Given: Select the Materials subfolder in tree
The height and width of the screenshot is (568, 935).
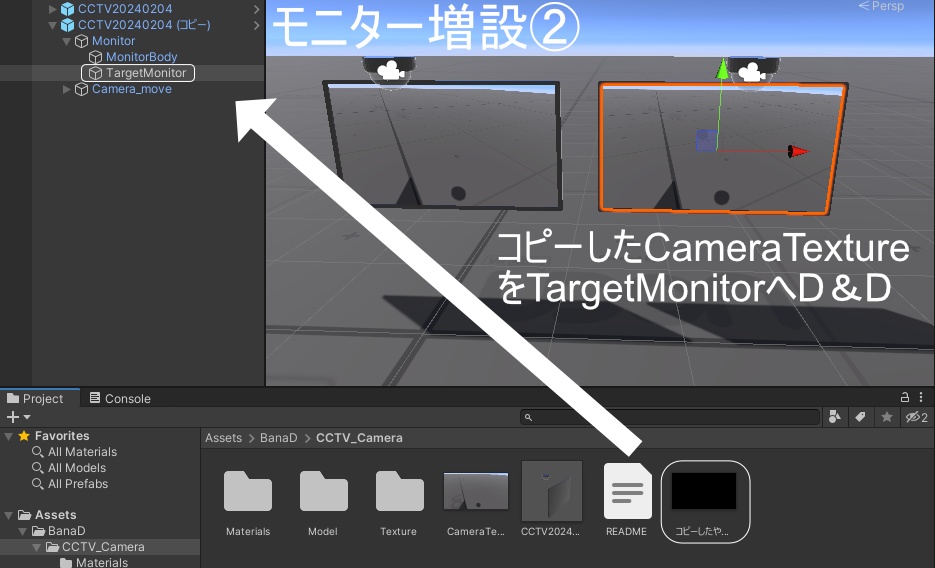Looking at the screenshot, I should click(x=101, y=562).
